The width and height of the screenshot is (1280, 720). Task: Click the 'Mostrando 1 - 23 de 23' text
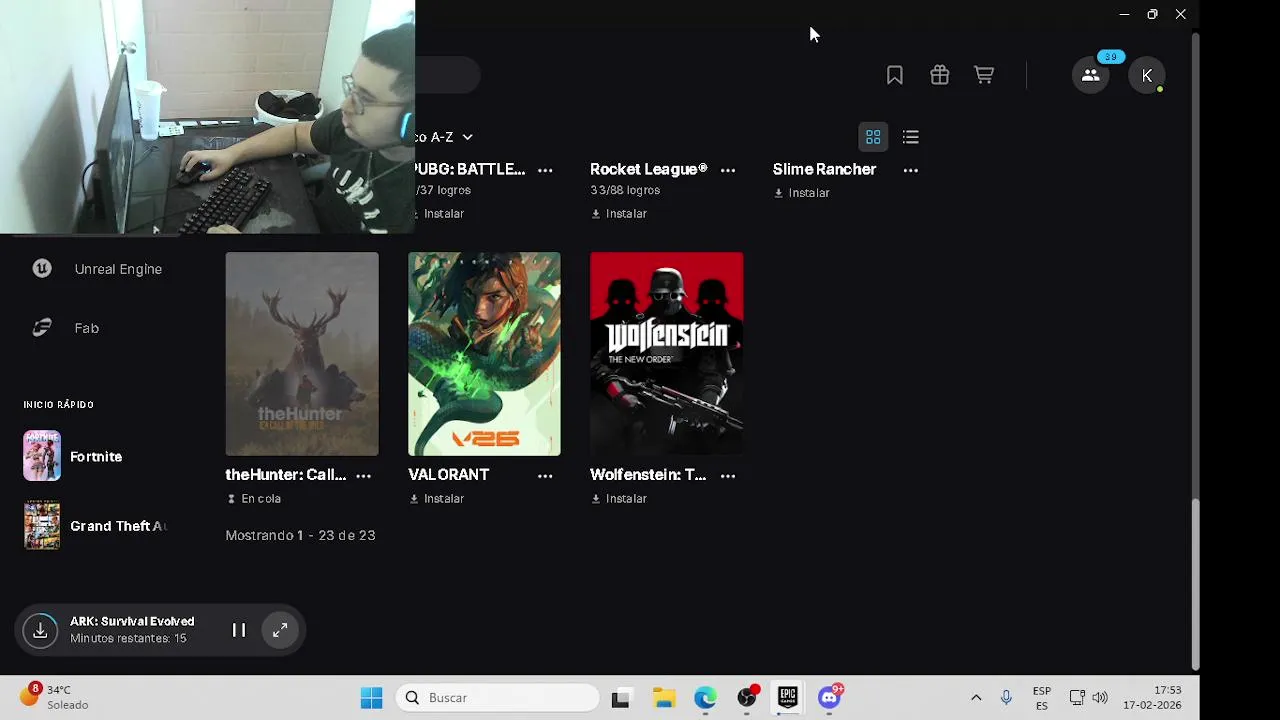[x=300, y=536]
